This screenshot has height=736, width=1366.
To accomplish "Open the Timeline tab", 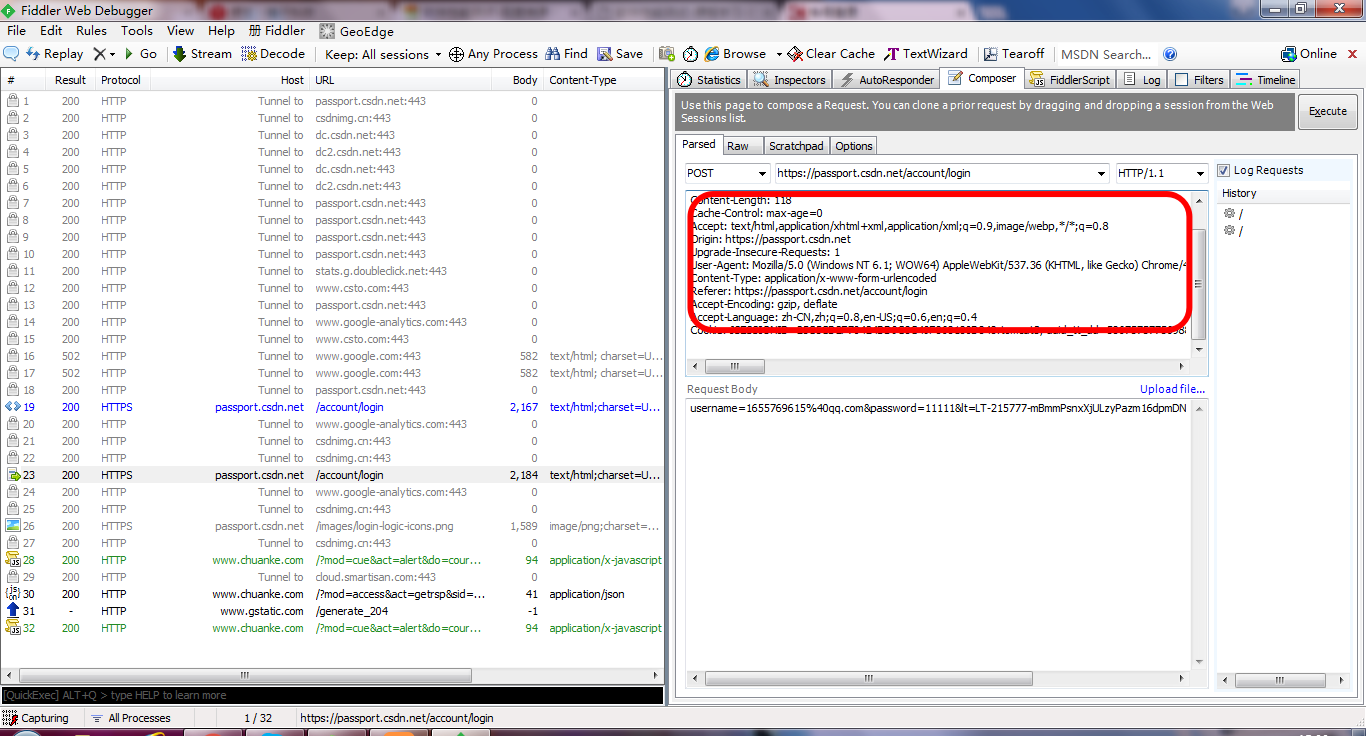I will [1266, 80].
